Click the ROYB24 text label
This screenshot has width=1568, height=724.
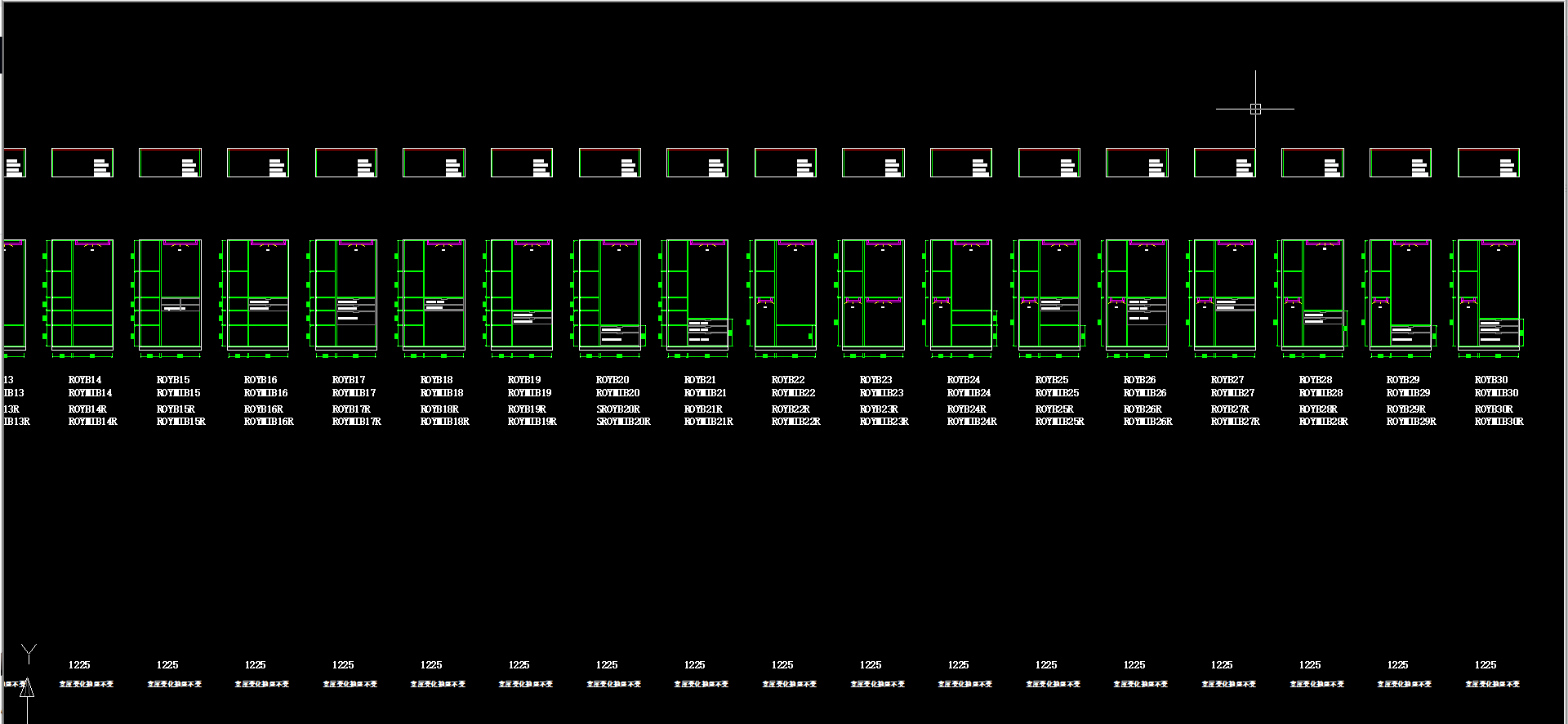pos(964,380)
